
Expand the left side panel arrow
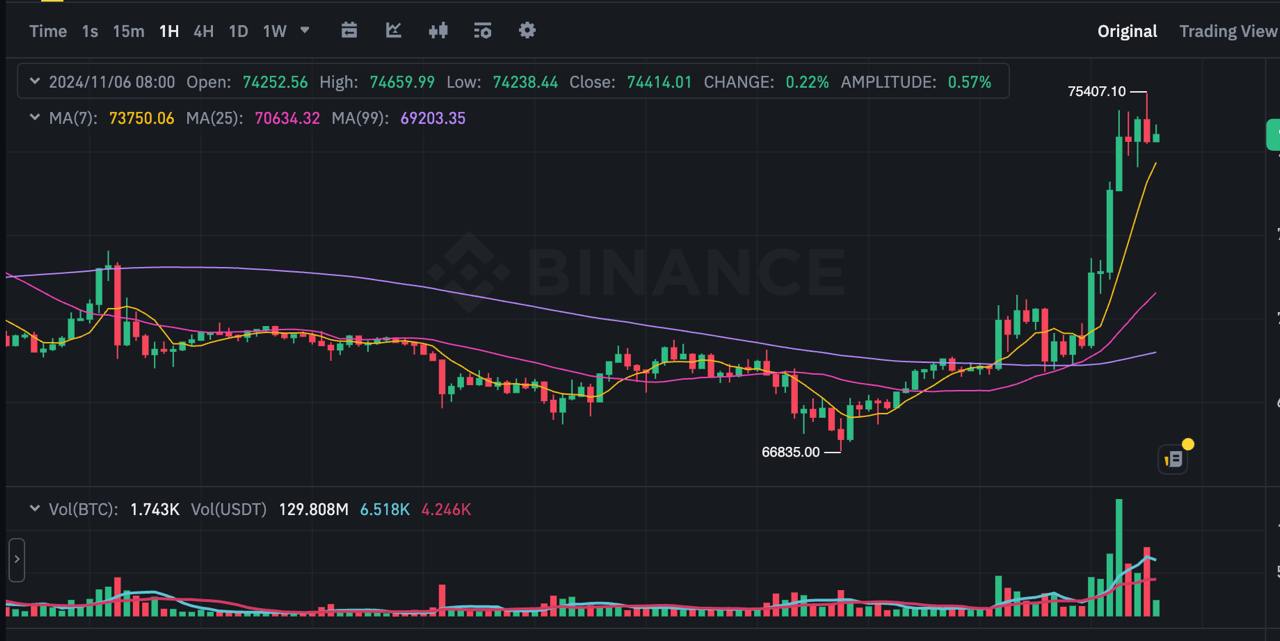click(16, 560)
